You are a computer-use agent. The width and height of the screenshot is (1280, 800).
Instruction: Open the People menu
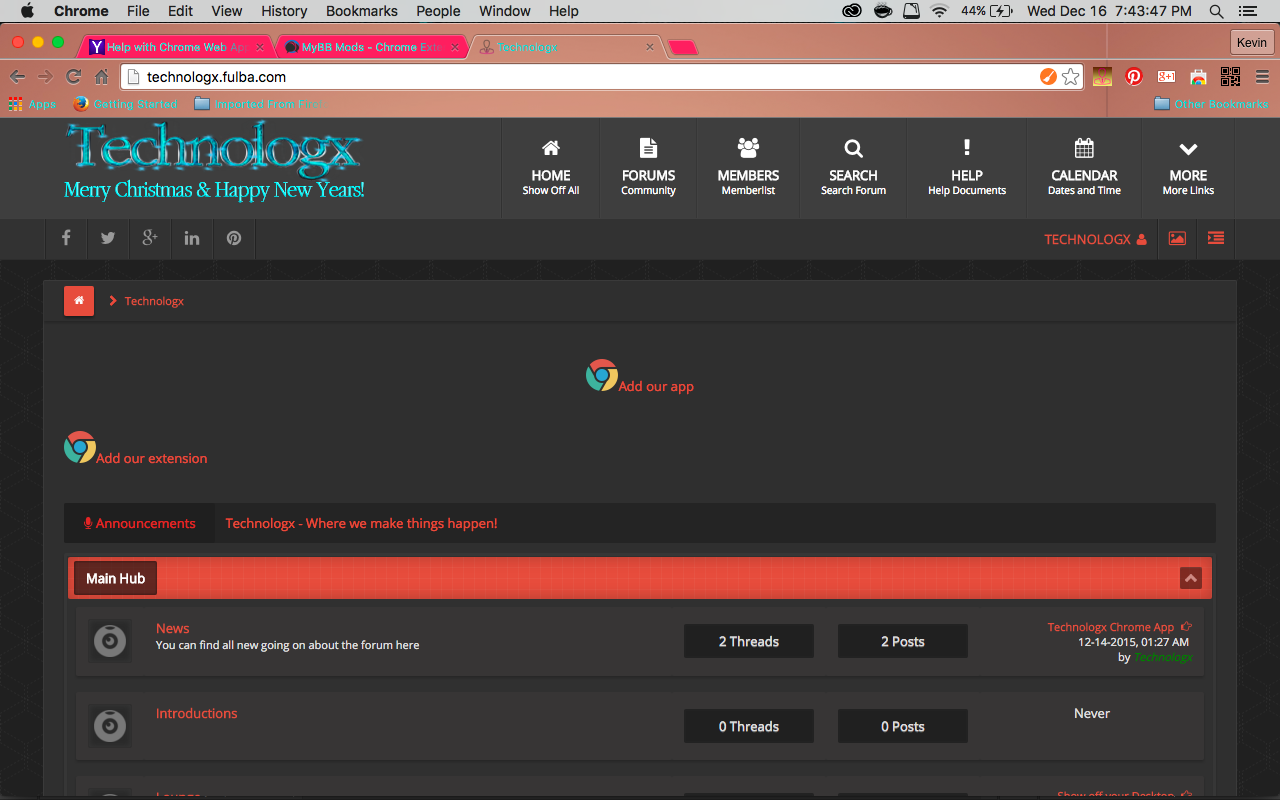click(x=438, y=11)
